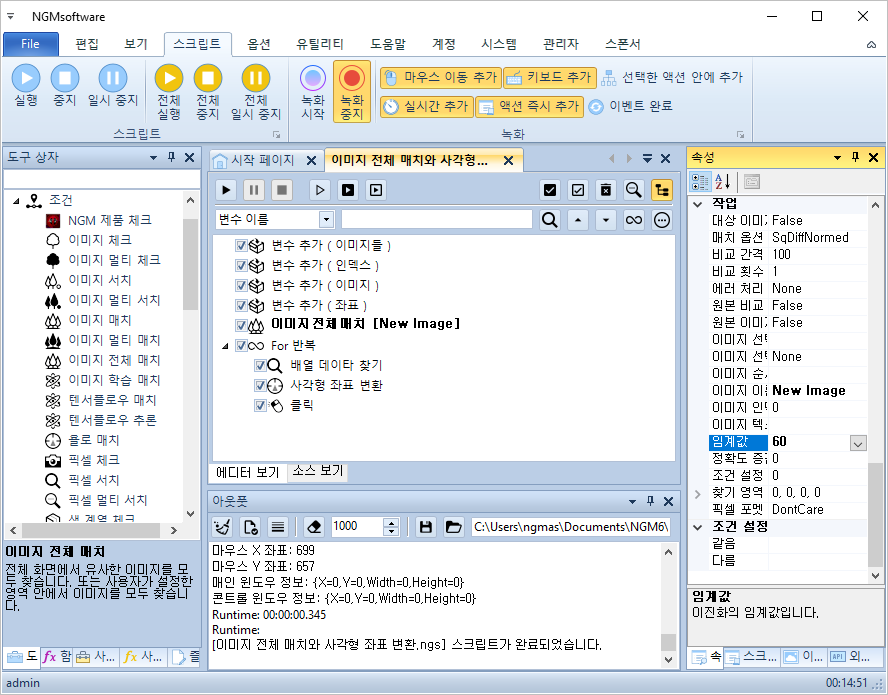Collapse the 조건 toolbox category
888x695 pixels.
click(x=16, y=201)
